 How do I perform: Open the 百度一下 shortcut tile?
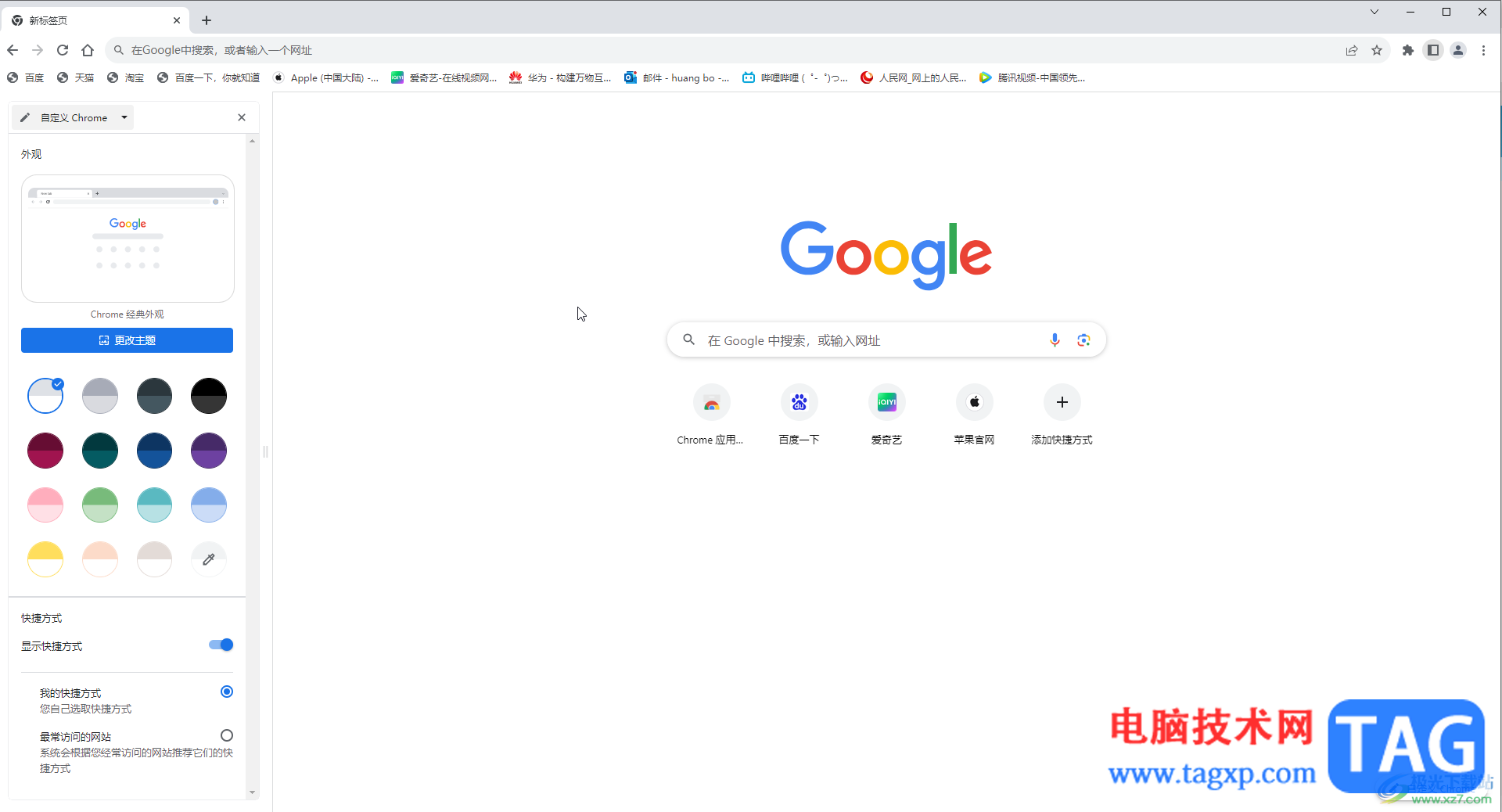pyautogui.click(x=799, y=415)
